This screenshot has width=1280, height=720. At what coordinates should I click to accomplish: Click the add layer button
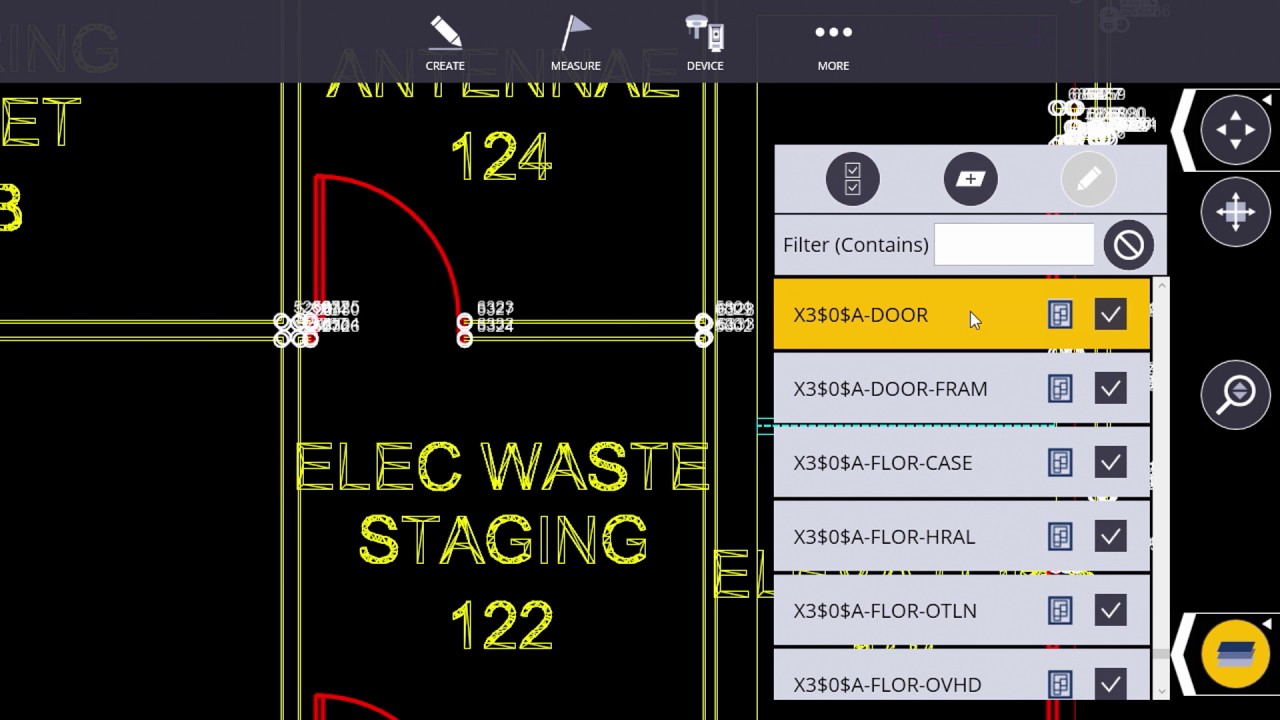[970, 179]
